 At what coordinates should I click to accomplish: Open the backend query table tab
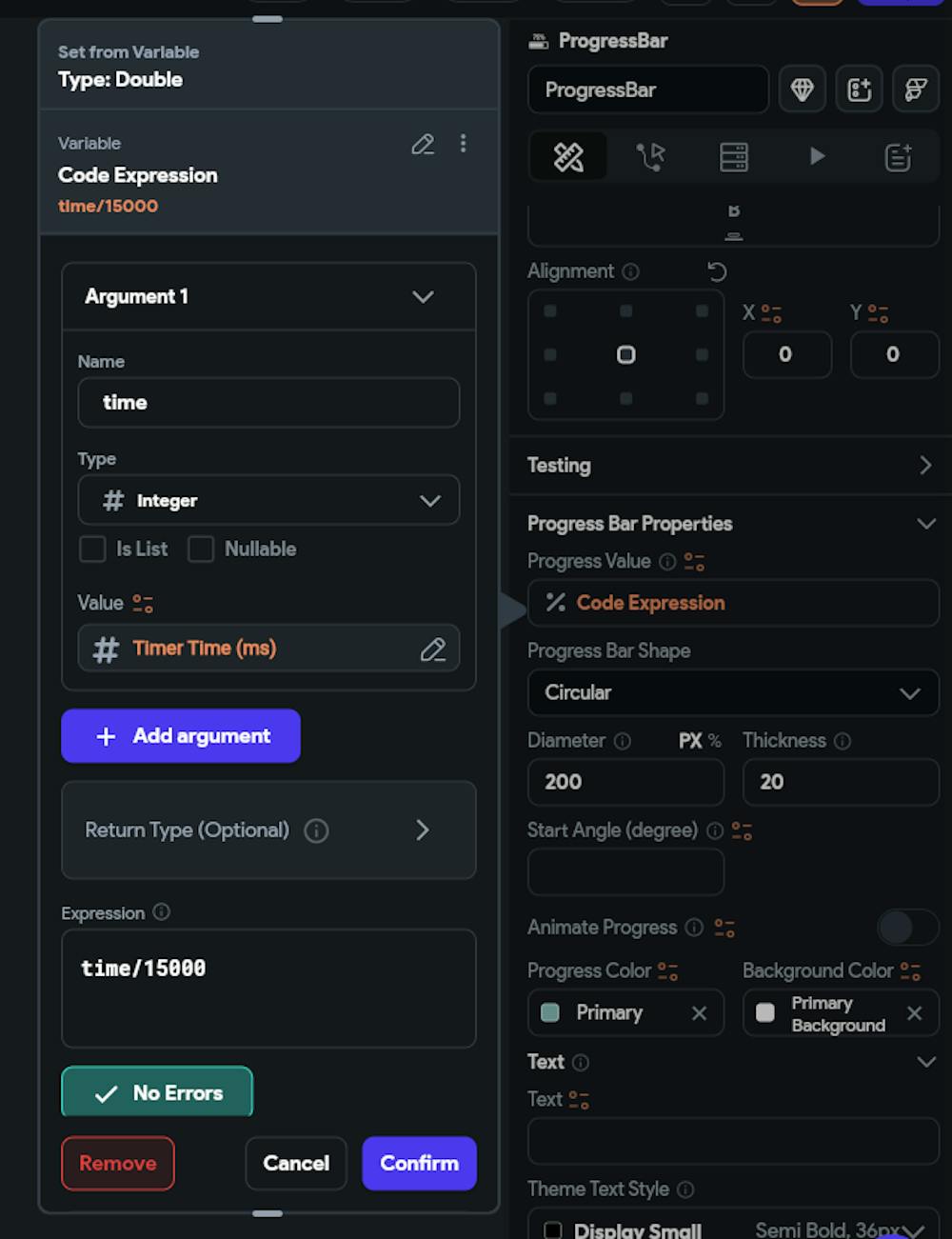pyautogui.click(x=734, y=156)
